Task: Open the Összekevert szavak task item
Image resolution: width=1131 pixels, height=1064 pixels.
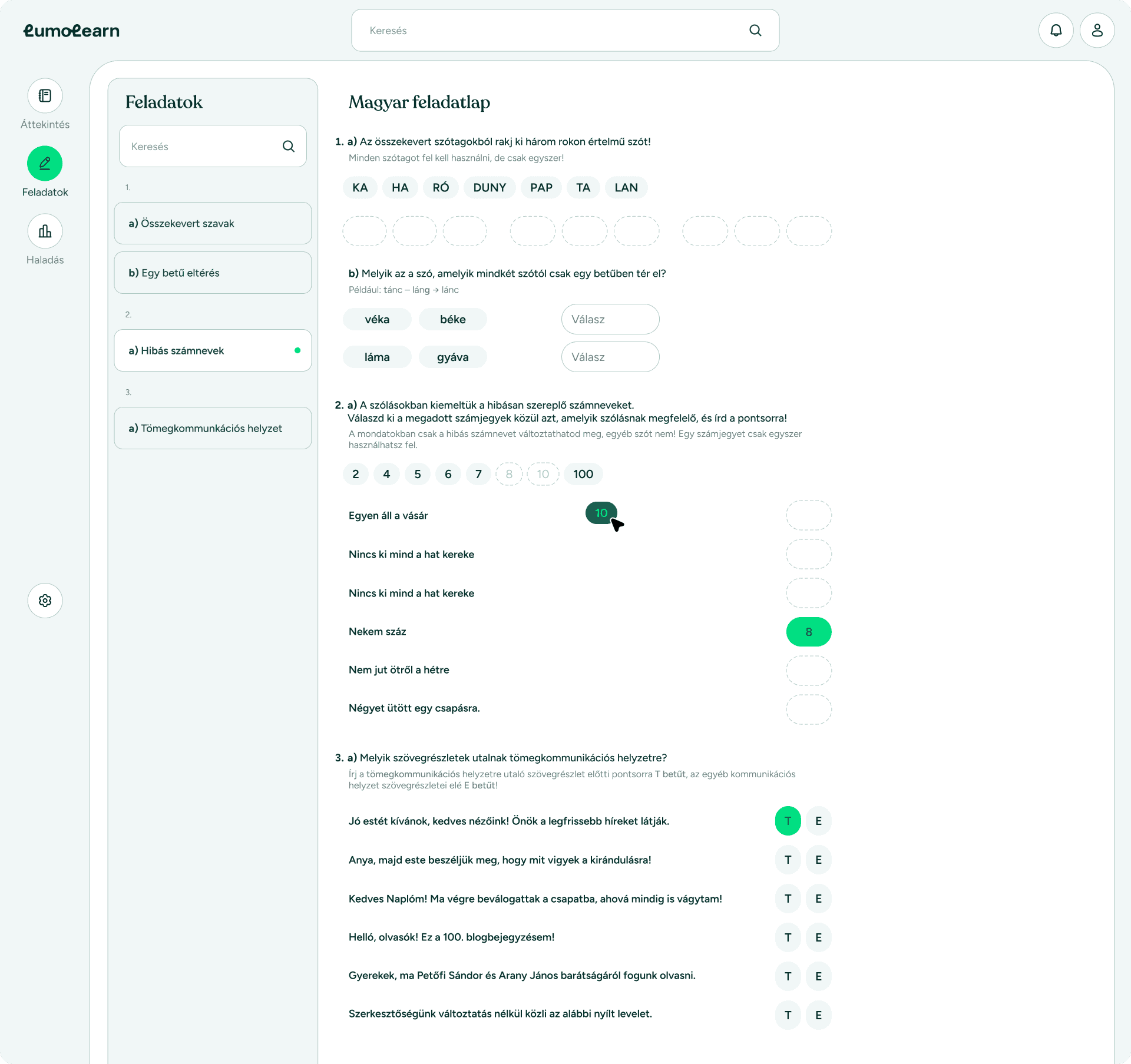Action: pos(213,224)
